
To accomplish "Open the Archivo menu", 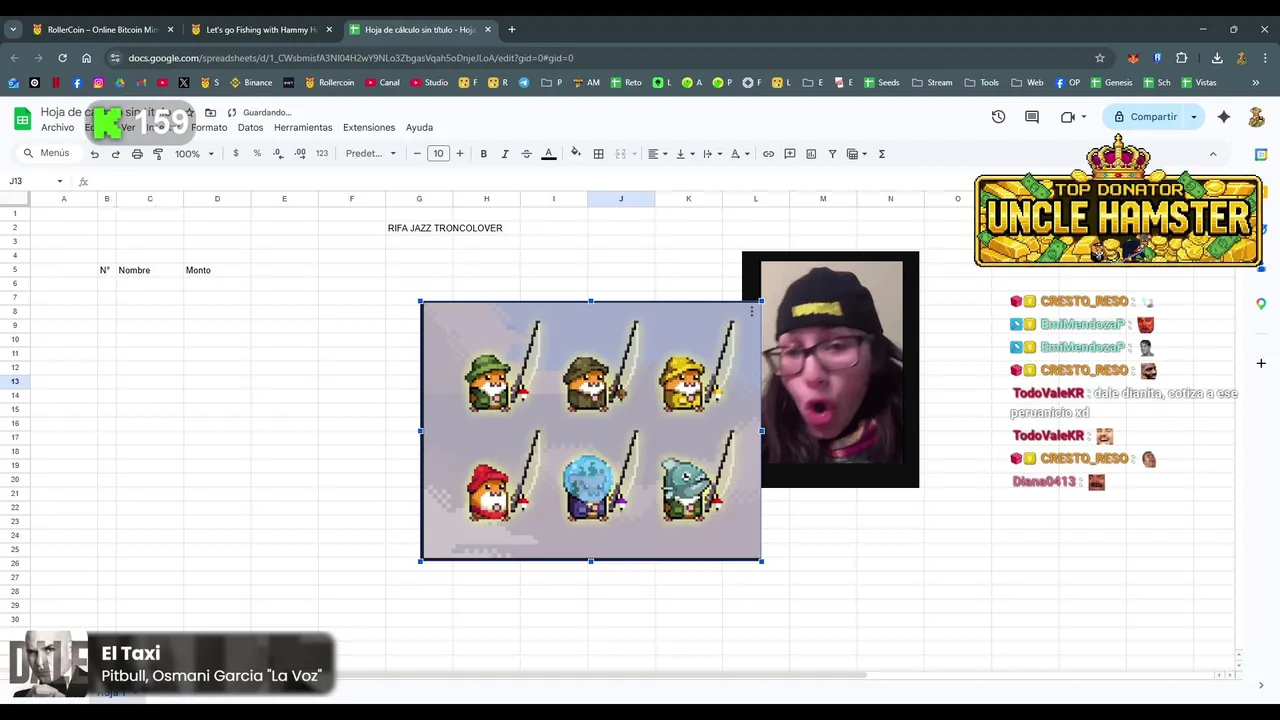I will click(57, 128).
